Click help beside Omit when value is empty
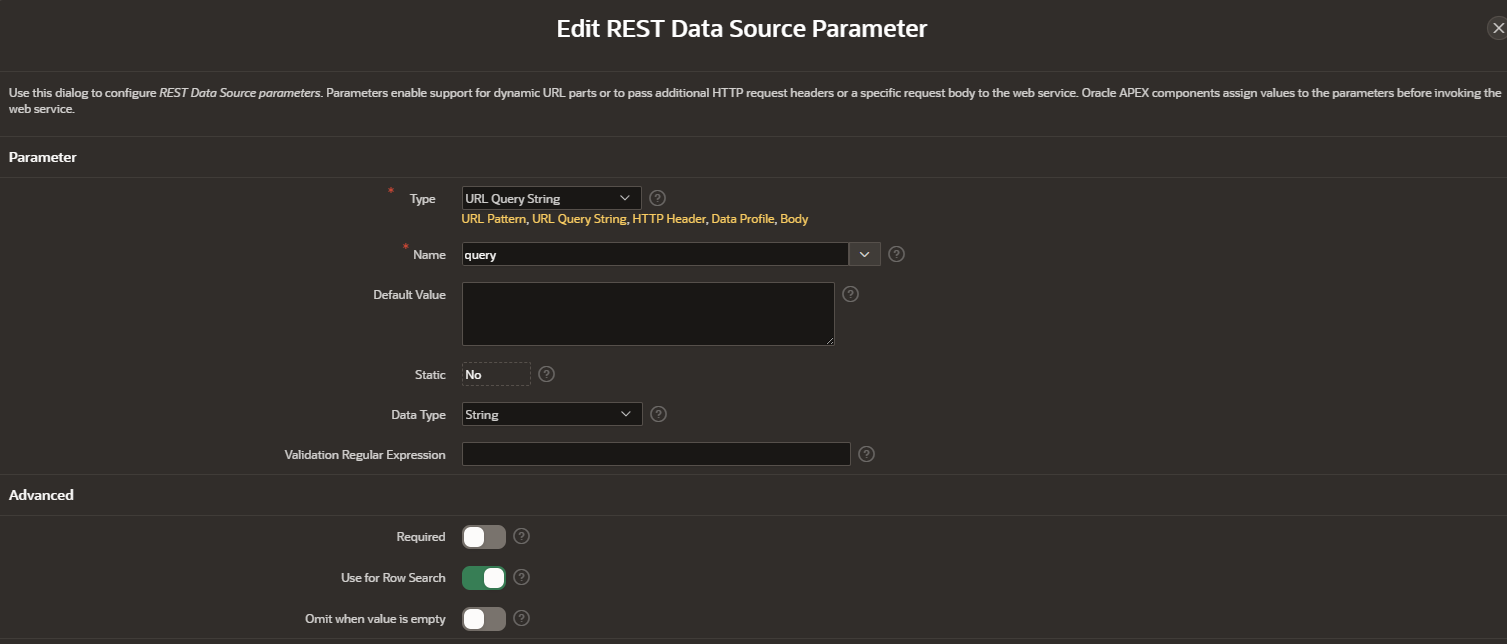This screenshot has height=644, width=1507. pyautogui.click(x=521, y=618)
